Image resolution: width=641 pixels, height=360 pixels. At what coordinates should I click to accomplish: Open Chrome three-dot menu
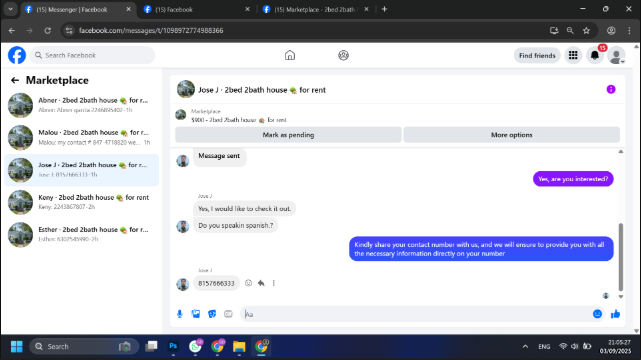pos(629,31)
